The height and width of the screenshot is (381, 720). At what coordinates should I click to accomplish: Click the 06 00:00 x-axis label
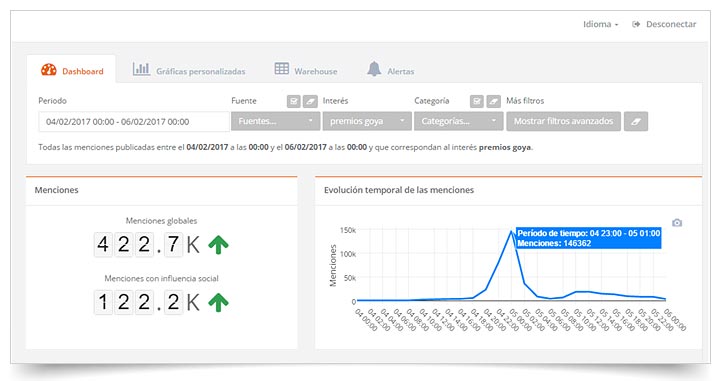(x=675, y=320)
